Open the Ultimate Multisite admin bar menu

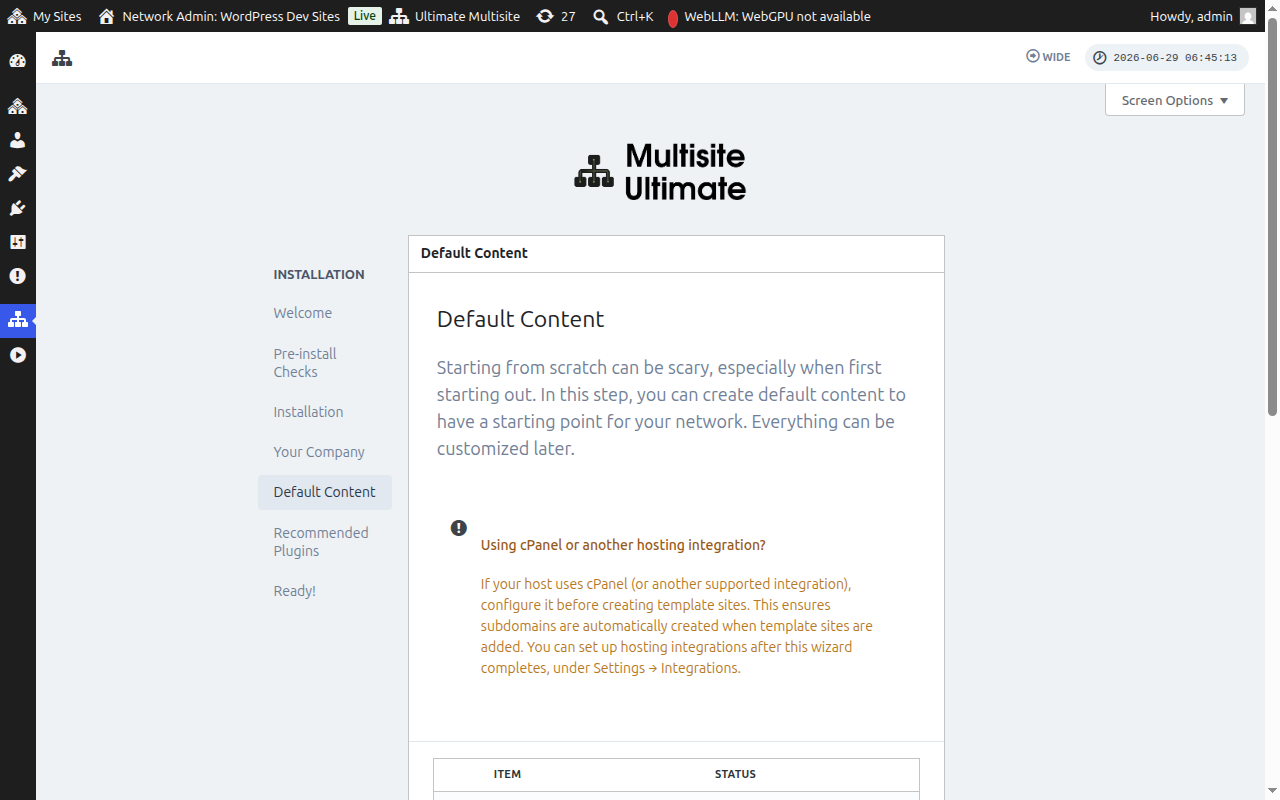(x=455, y=16)
